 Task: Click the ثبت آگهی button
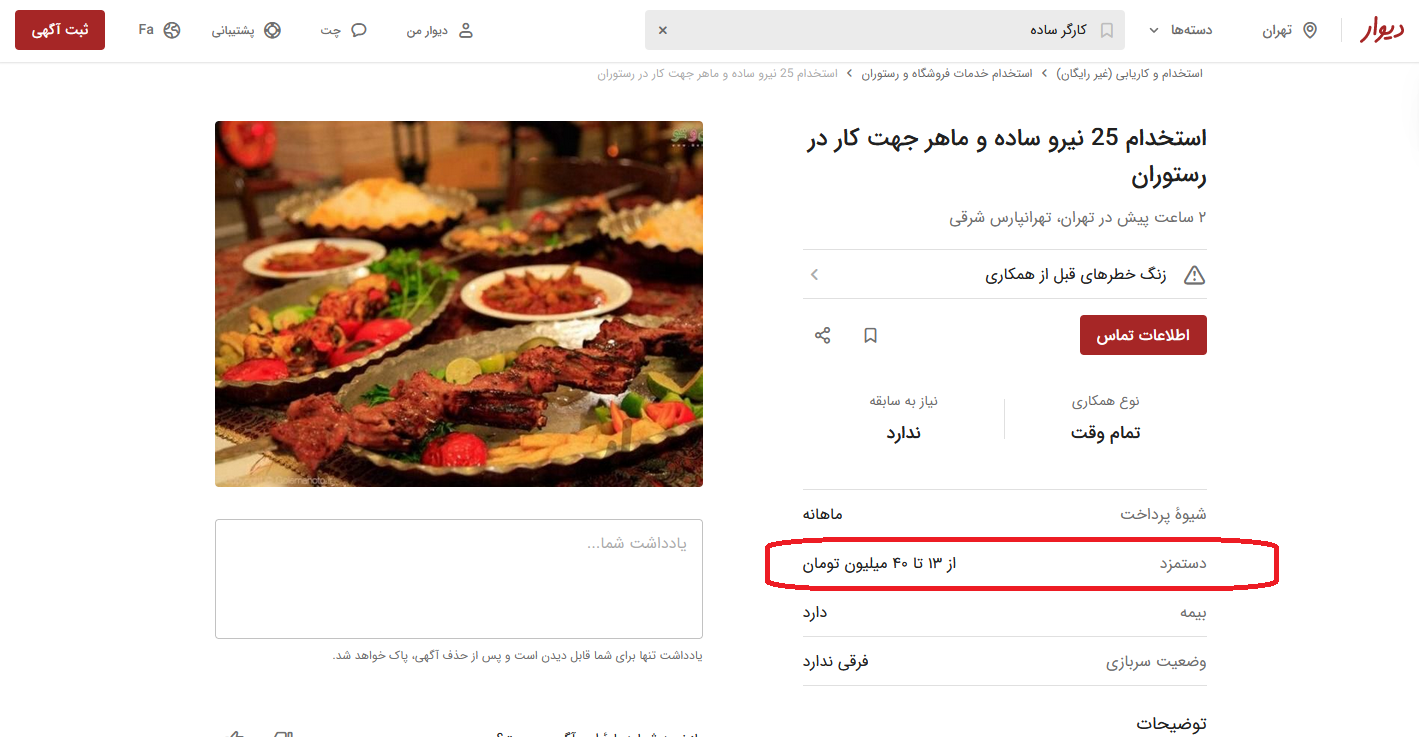tap(60, 30)
